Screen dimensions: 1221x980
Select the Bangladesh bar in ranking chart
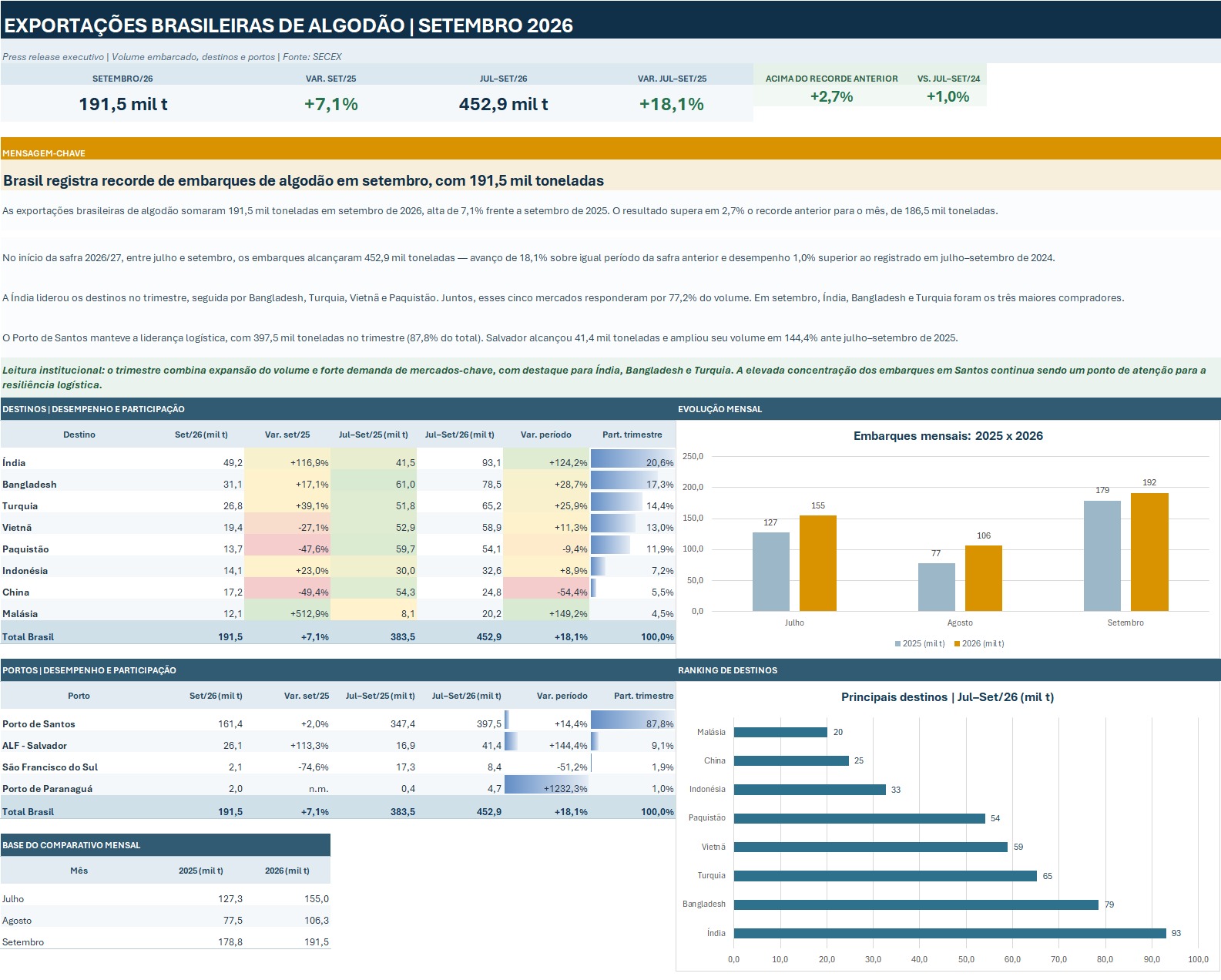tap(916, 904)
